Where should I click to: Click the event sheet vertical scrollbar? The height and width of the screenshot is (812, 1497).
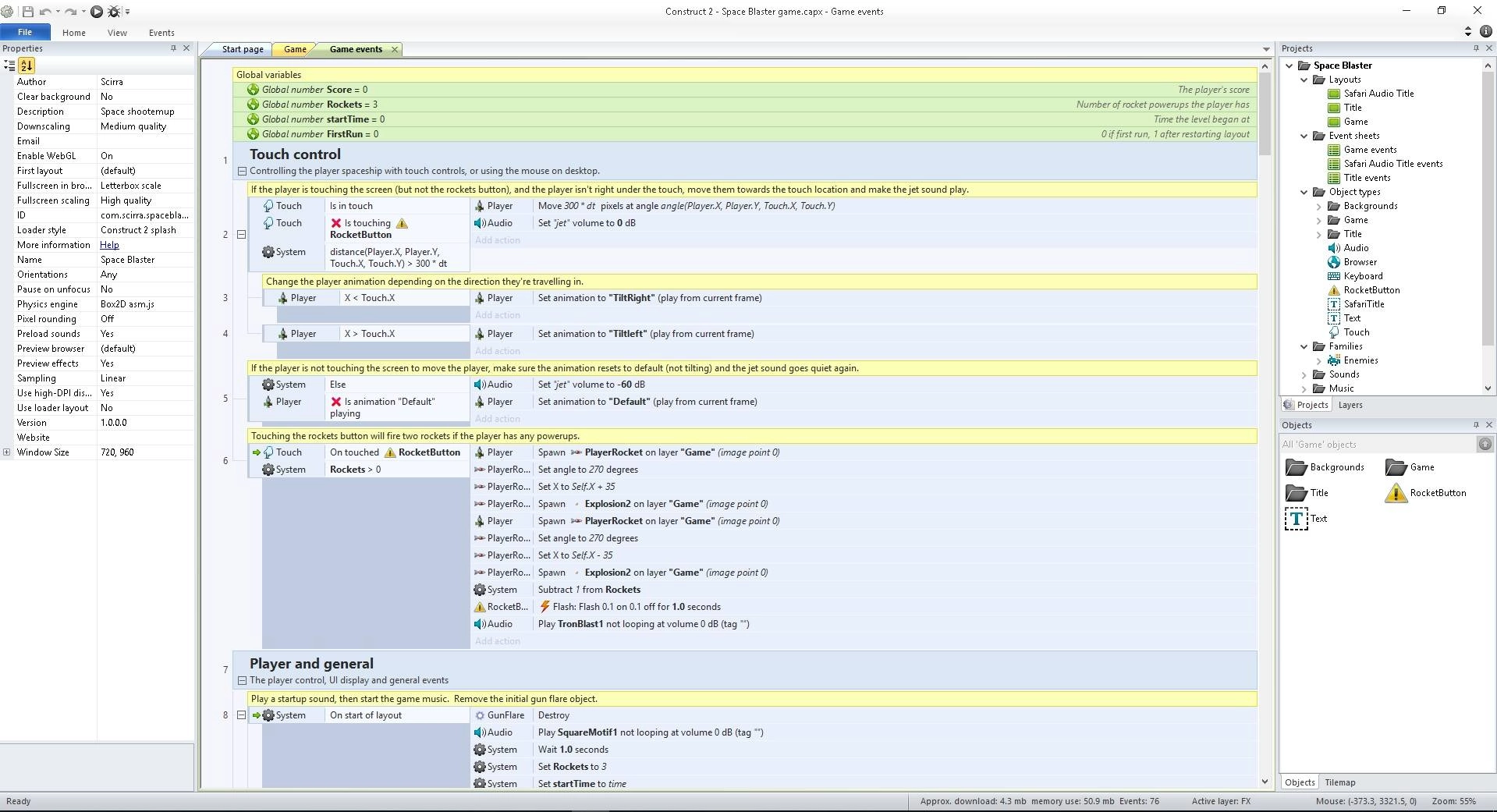point(1265,115)
